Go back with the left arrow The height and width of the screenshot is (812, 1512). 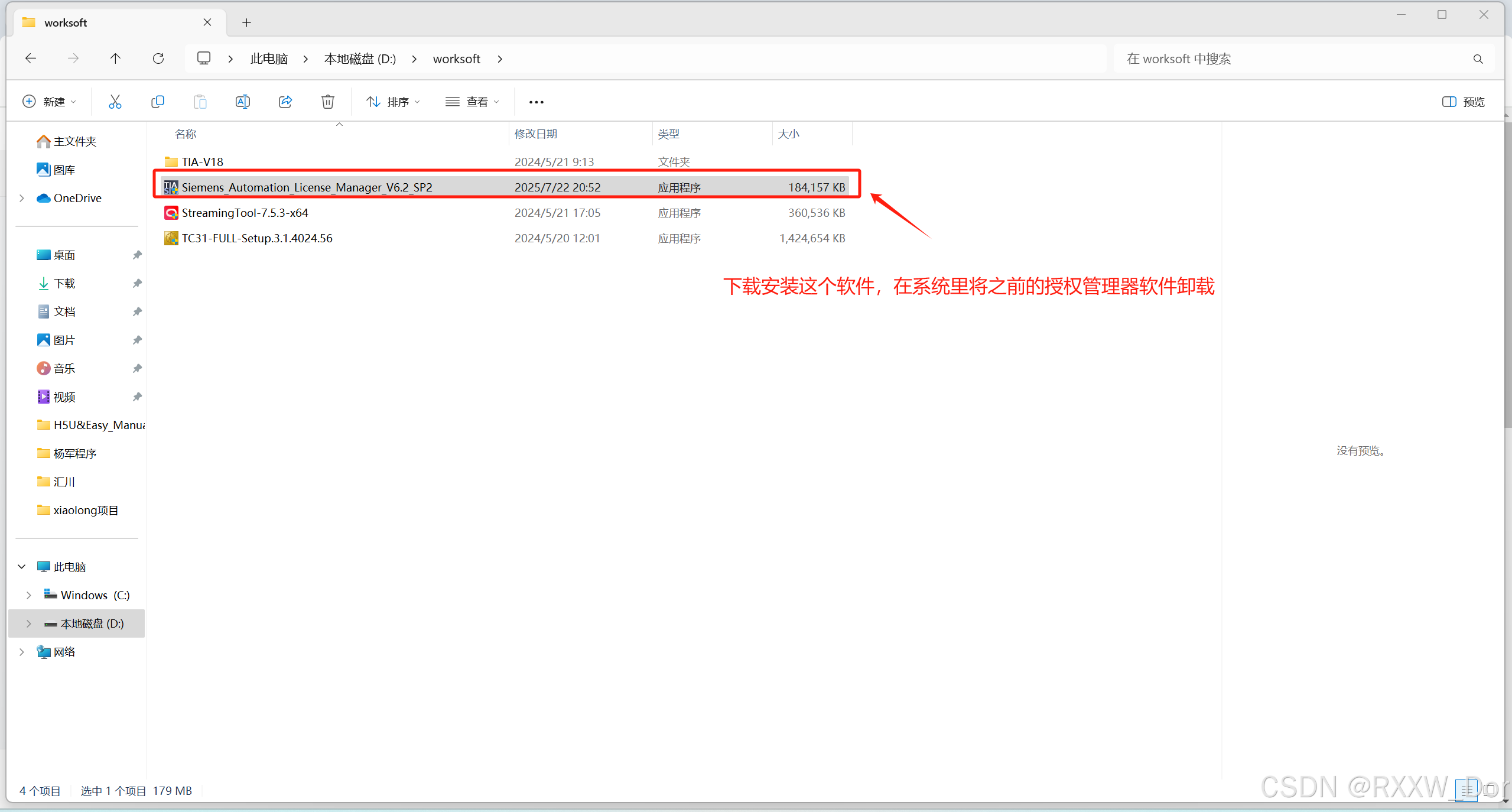(x=31, y=58)
